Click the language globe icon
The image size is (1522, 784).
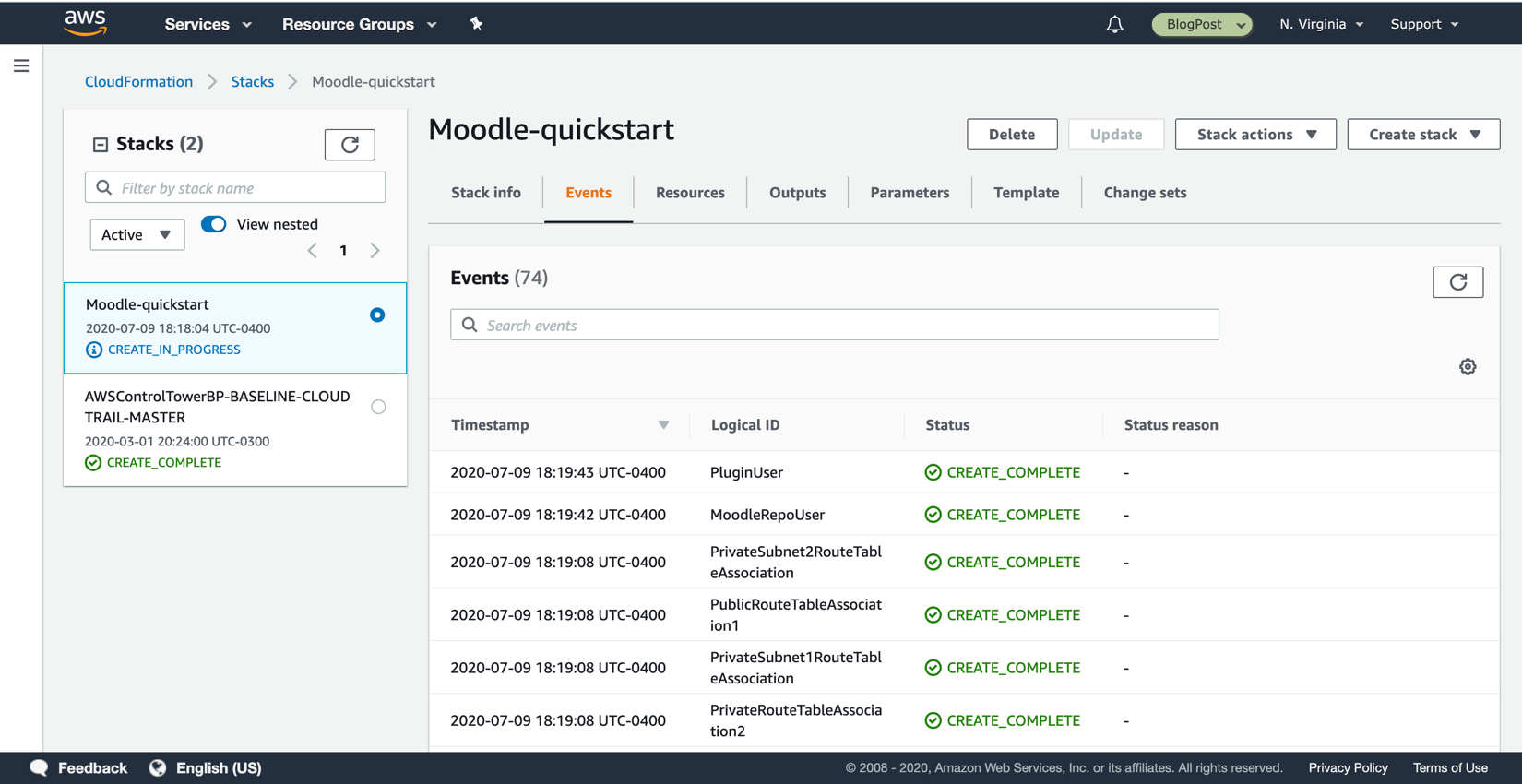pyautogui.click(x=158, y=767)
